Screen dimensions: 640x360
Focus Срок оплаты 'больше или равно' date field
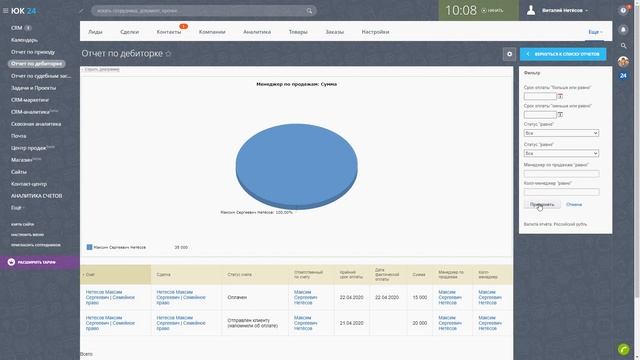click(x=540, y=96)
